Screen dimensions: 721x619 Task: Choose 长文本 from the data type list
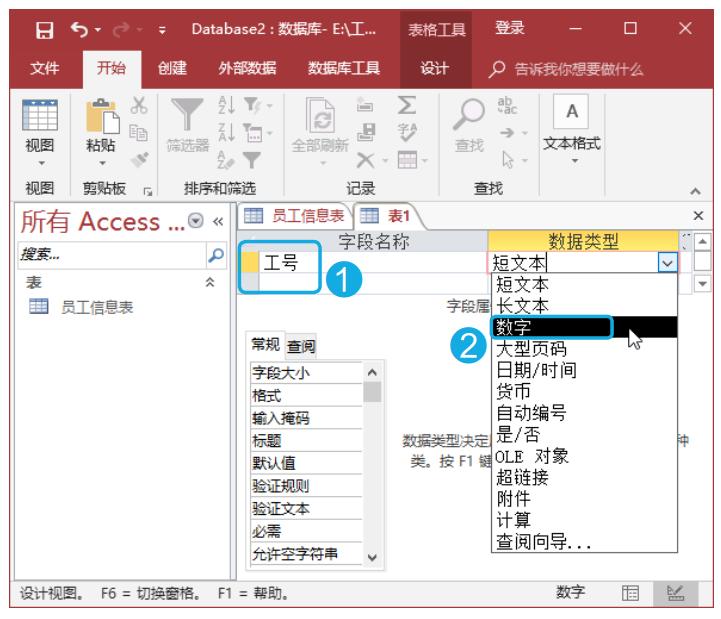(x=584, y=306)
